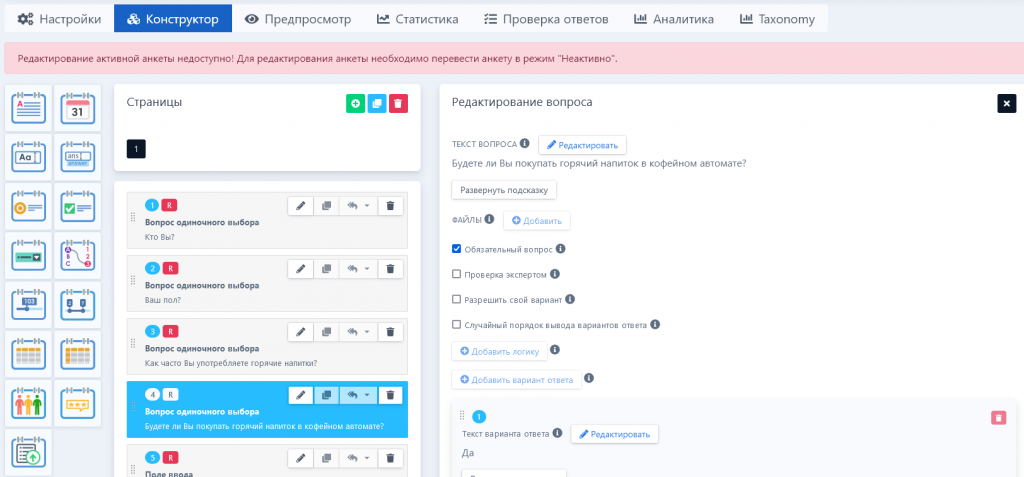Add matrix table with highlighted header row
This screenshot has height=477, width=1024.
point(28,354)
